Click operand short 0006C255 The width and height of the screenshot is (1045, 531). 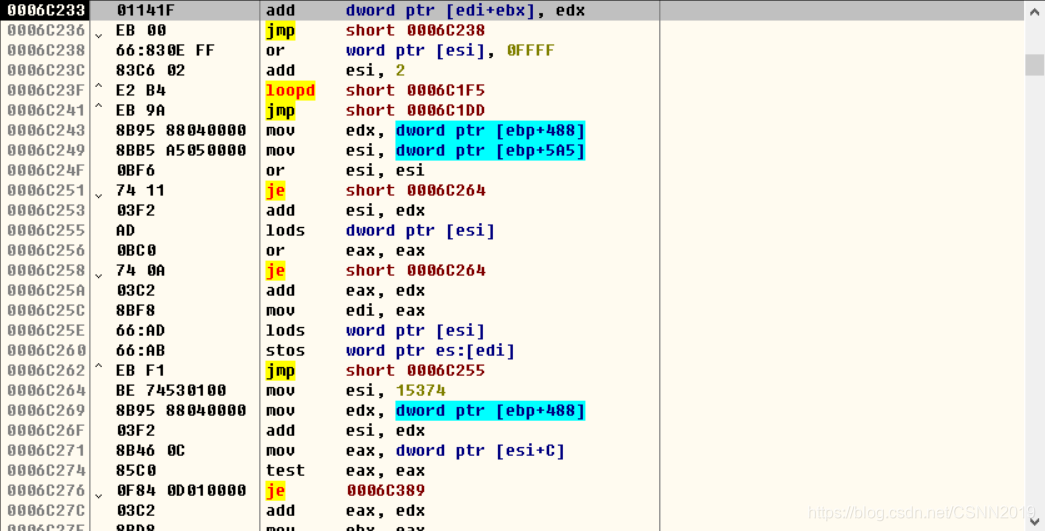click(x=415, y=370)
